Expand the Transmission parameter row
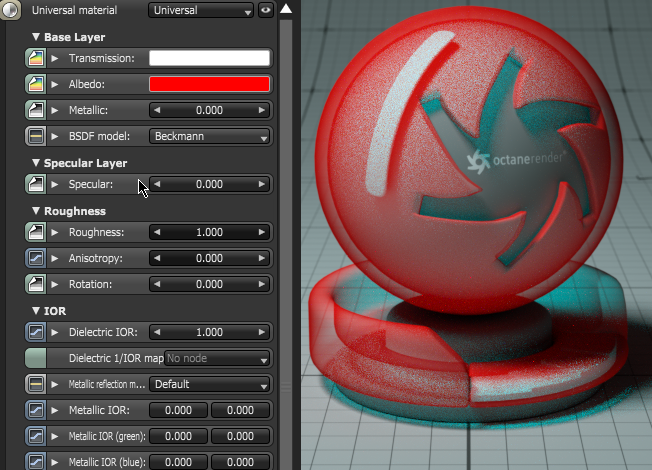This screenshot has height=470, width=652. pos(55,58)
